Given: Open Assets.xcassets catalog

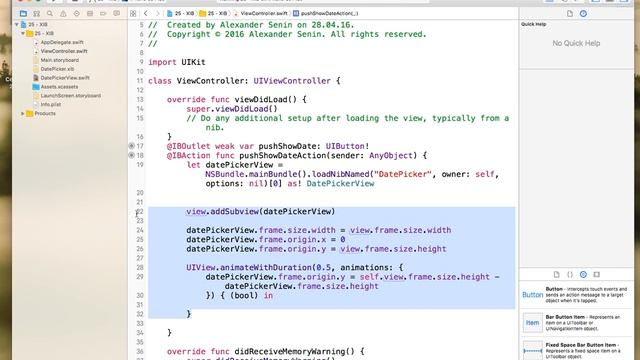Looking at the screenshot, I should [x=59, y=87].
